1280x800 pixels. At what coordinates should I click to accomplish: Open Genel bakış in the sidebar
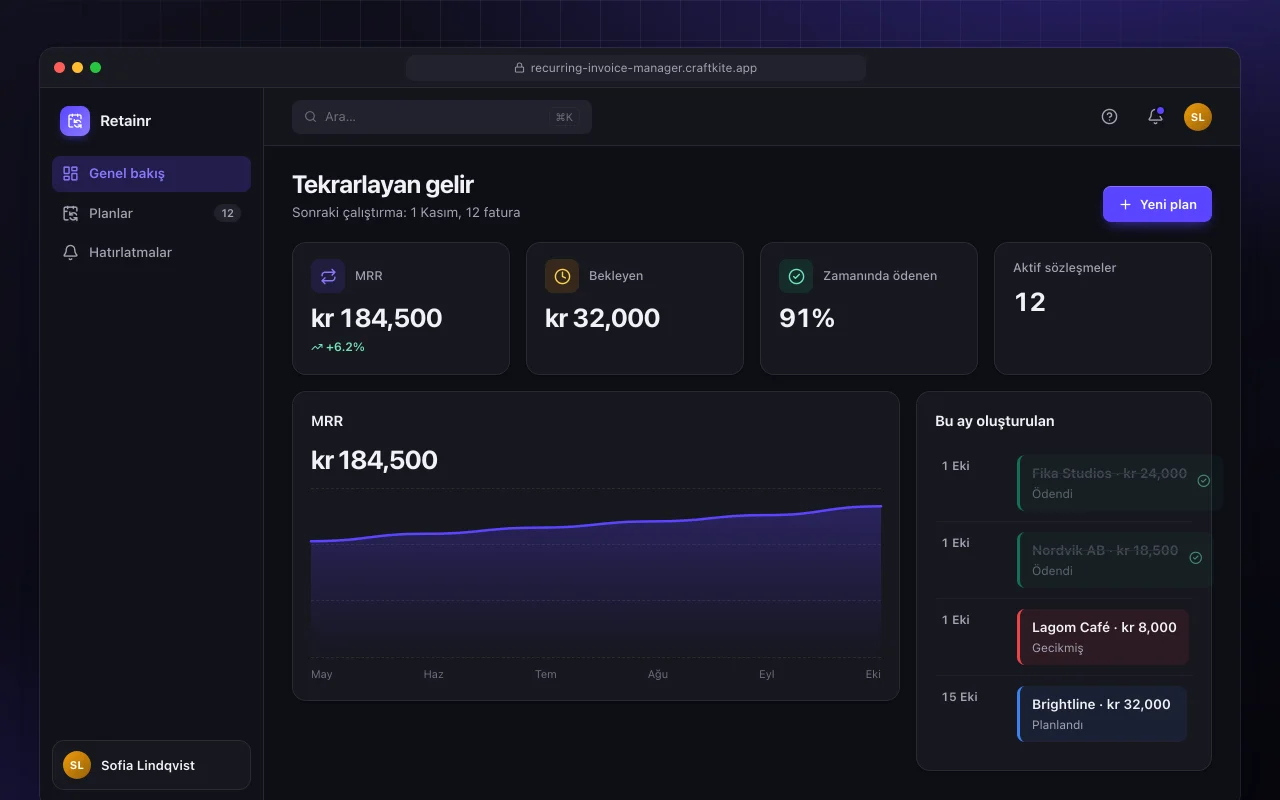pyautogui.click(x=151, y=173)
